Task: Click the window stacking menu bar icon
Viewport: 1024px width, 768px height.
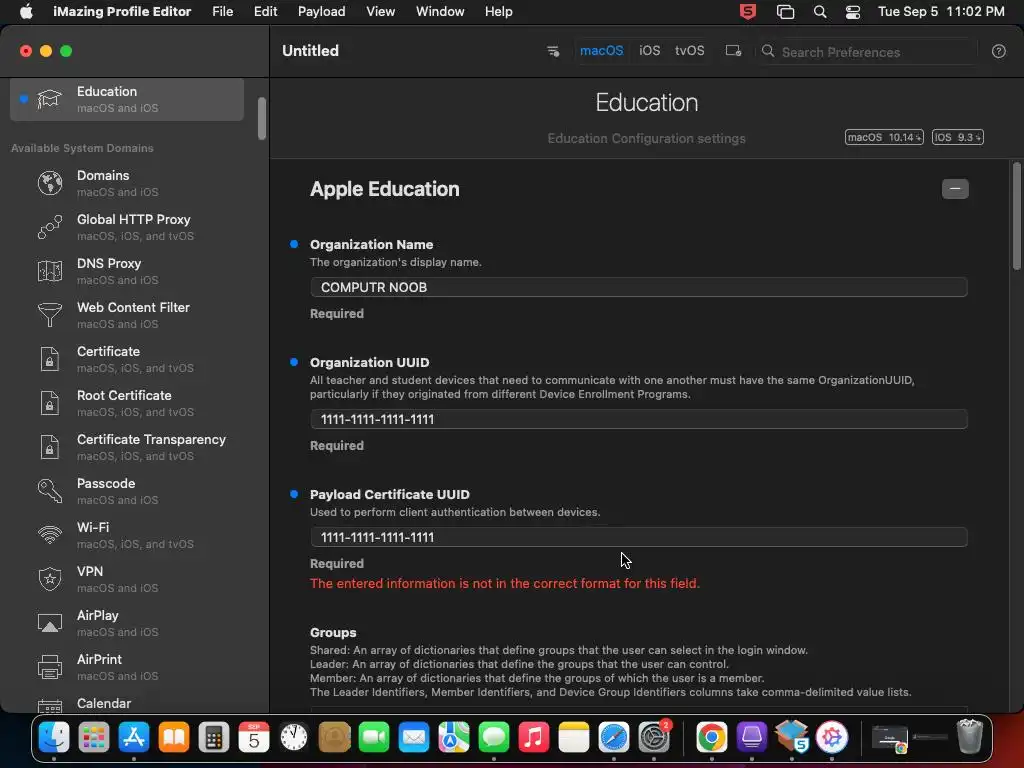Action: click(785, 12)
